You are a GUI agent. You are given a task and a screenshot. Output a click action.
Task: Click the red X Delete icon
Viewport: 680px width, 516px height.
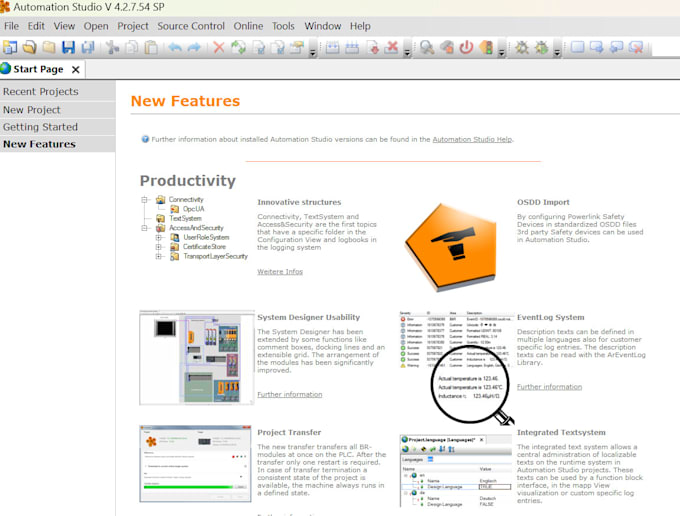click(x=219, y=47)
